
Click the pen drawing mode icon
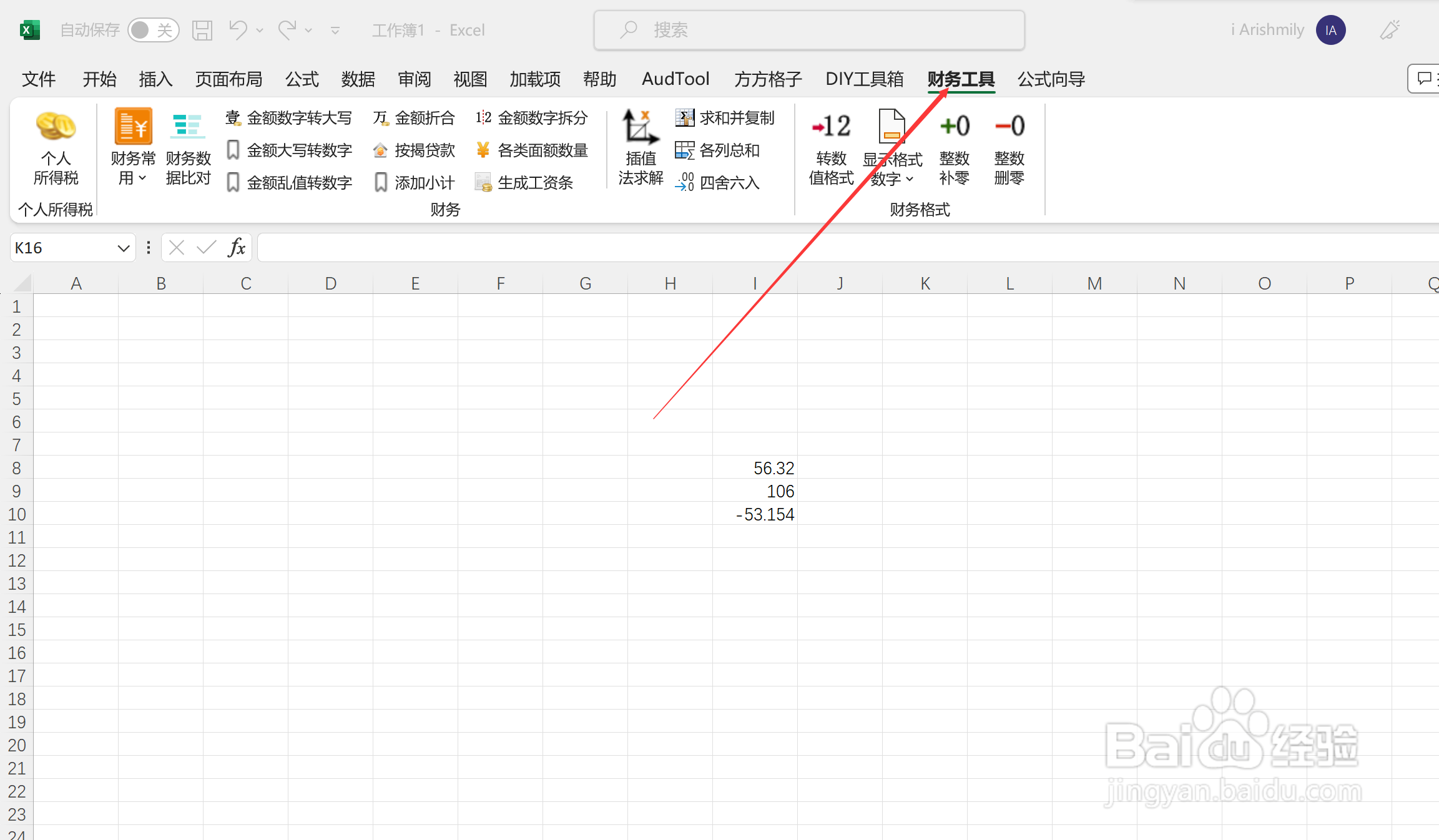(x=1390, y=30)
